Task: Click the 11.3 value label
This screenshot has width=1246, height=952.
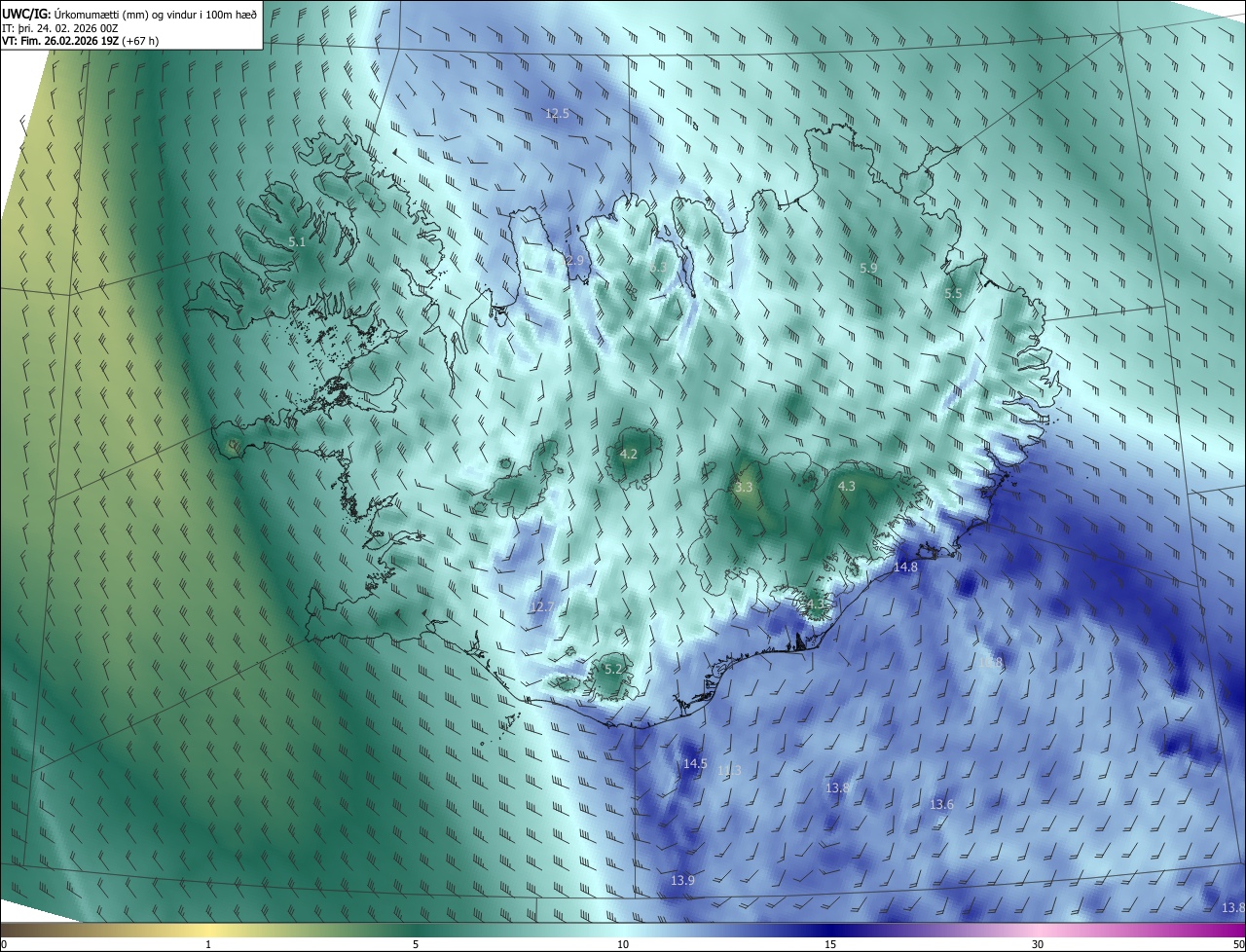Action: (729, 771)
